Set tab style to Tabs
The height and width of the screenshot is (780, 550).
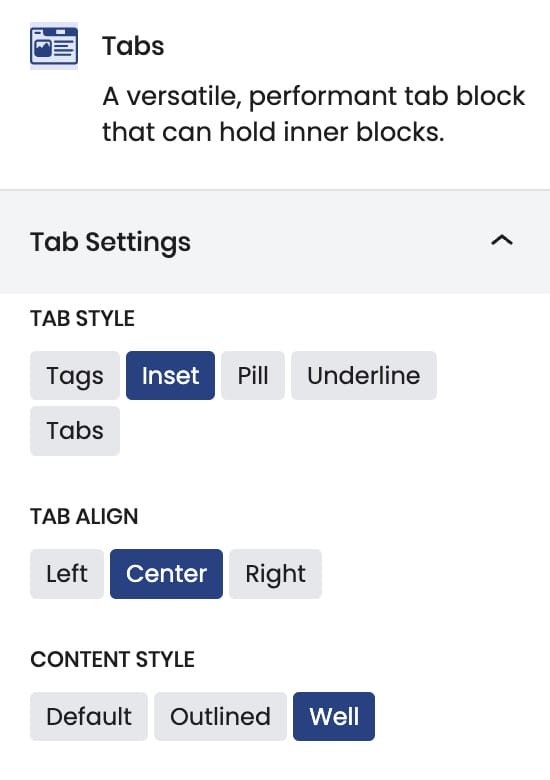pyautogui.click(x=75, y=431)
